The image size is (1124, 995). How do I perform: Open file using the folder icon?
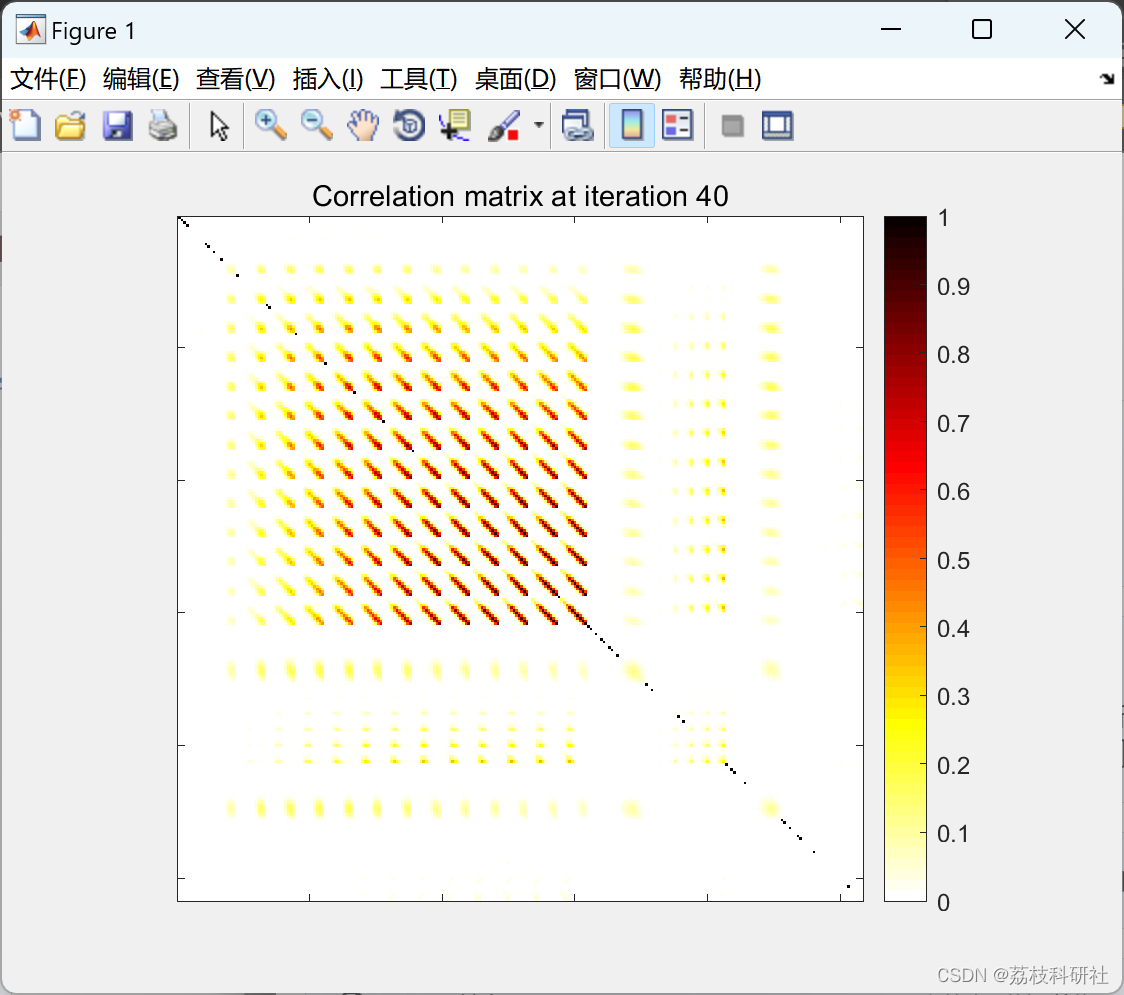coord(70,125)
